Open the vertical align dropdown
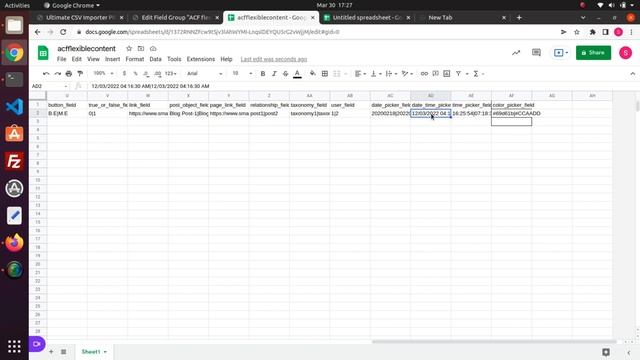This screenshot has width=640, height=360. point(376,73)
